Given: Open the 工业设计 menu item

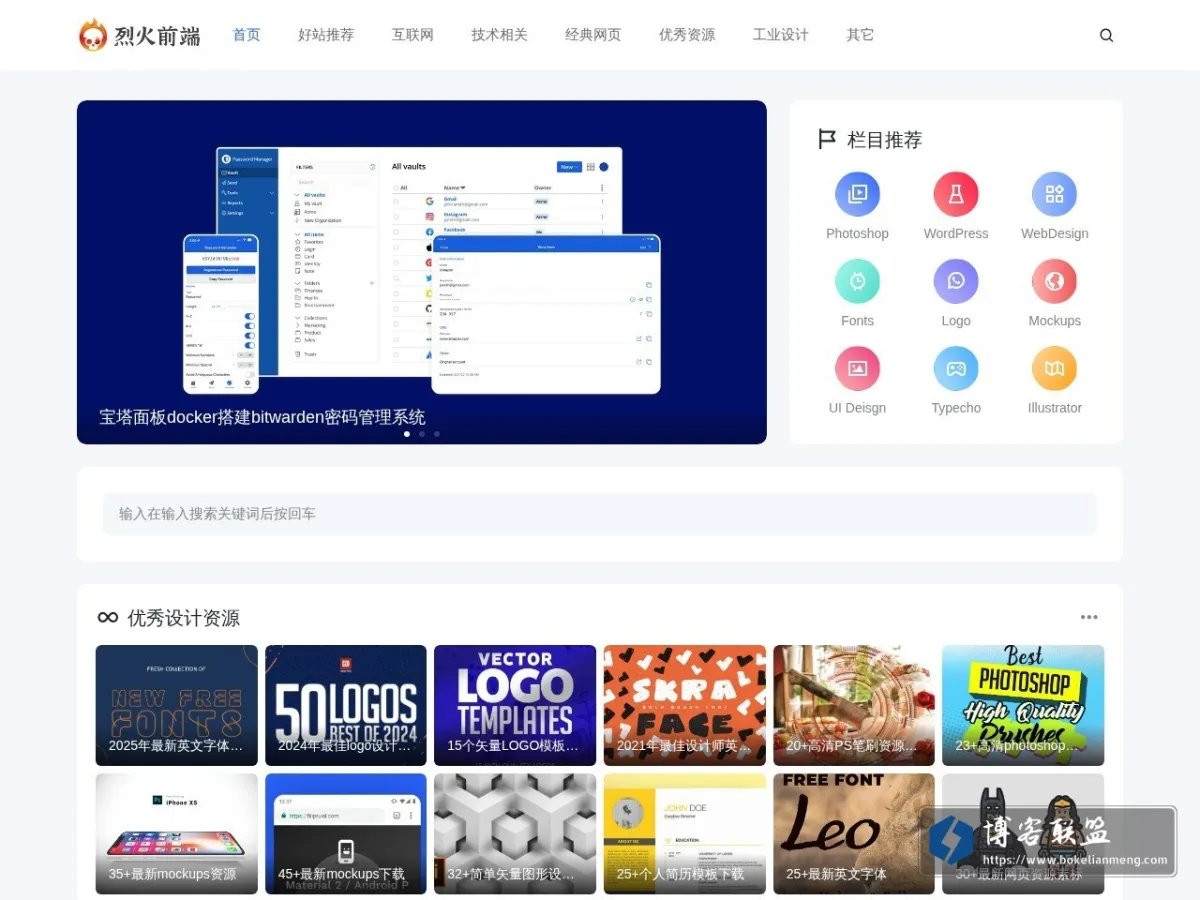Looking at the screenshot, I should (x=781, y=35).
